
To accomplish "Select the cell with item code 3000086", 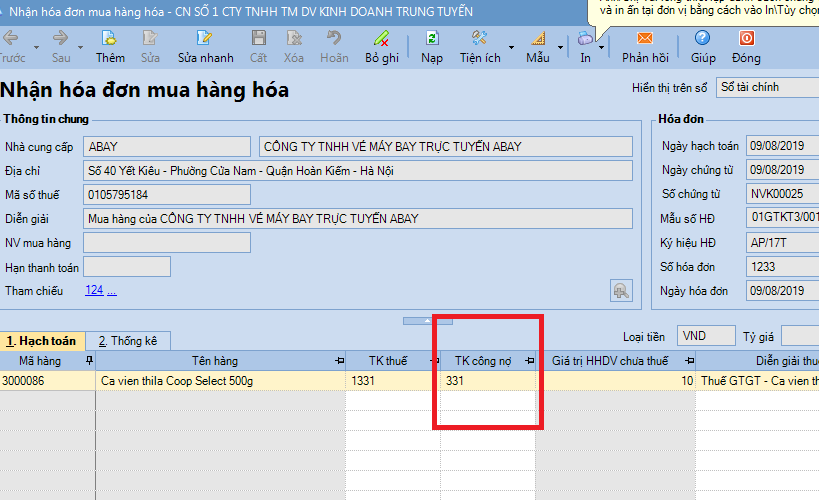I will coord(48,381).
